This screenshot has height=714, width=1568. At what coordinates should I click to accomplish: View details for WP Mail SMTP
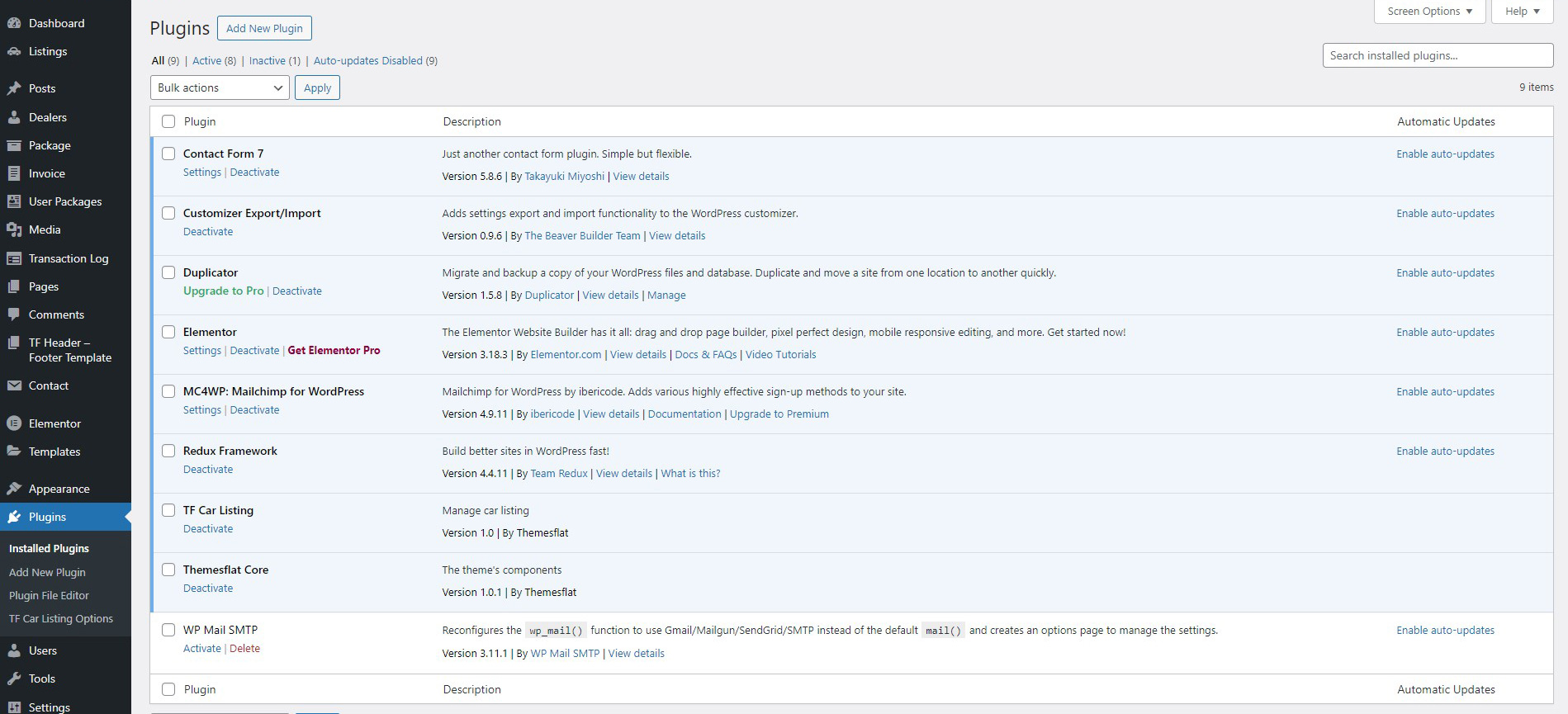(x=636, y=654)
